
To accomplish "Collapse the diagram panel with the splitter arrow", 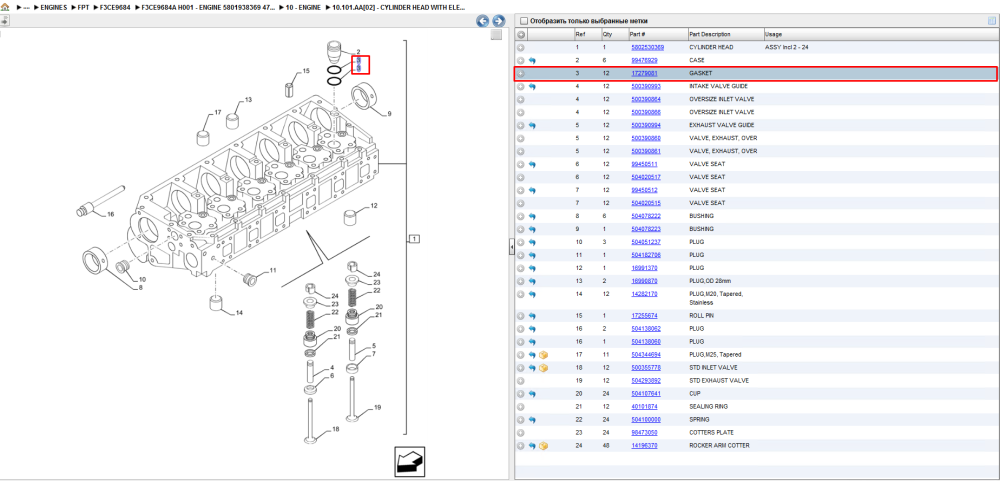I will 511,248.
